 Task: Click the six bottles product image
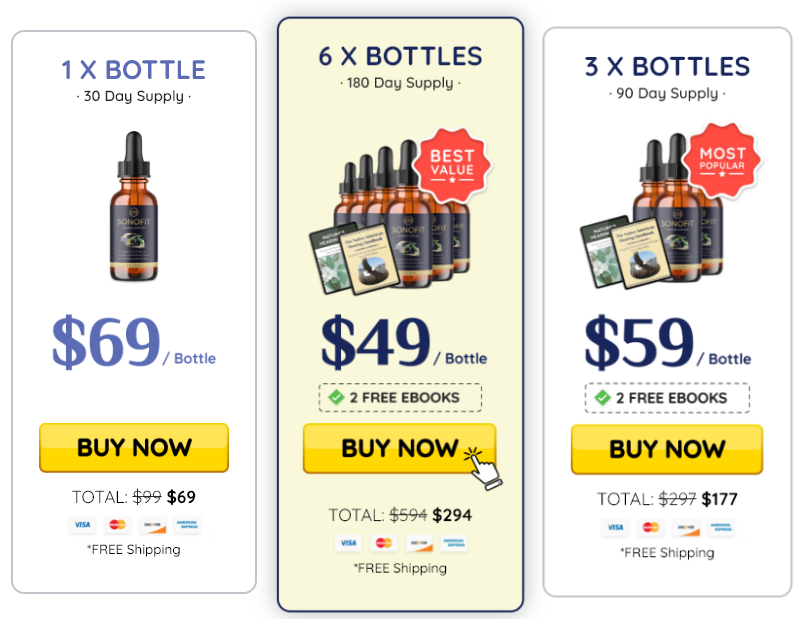point(390,216)
